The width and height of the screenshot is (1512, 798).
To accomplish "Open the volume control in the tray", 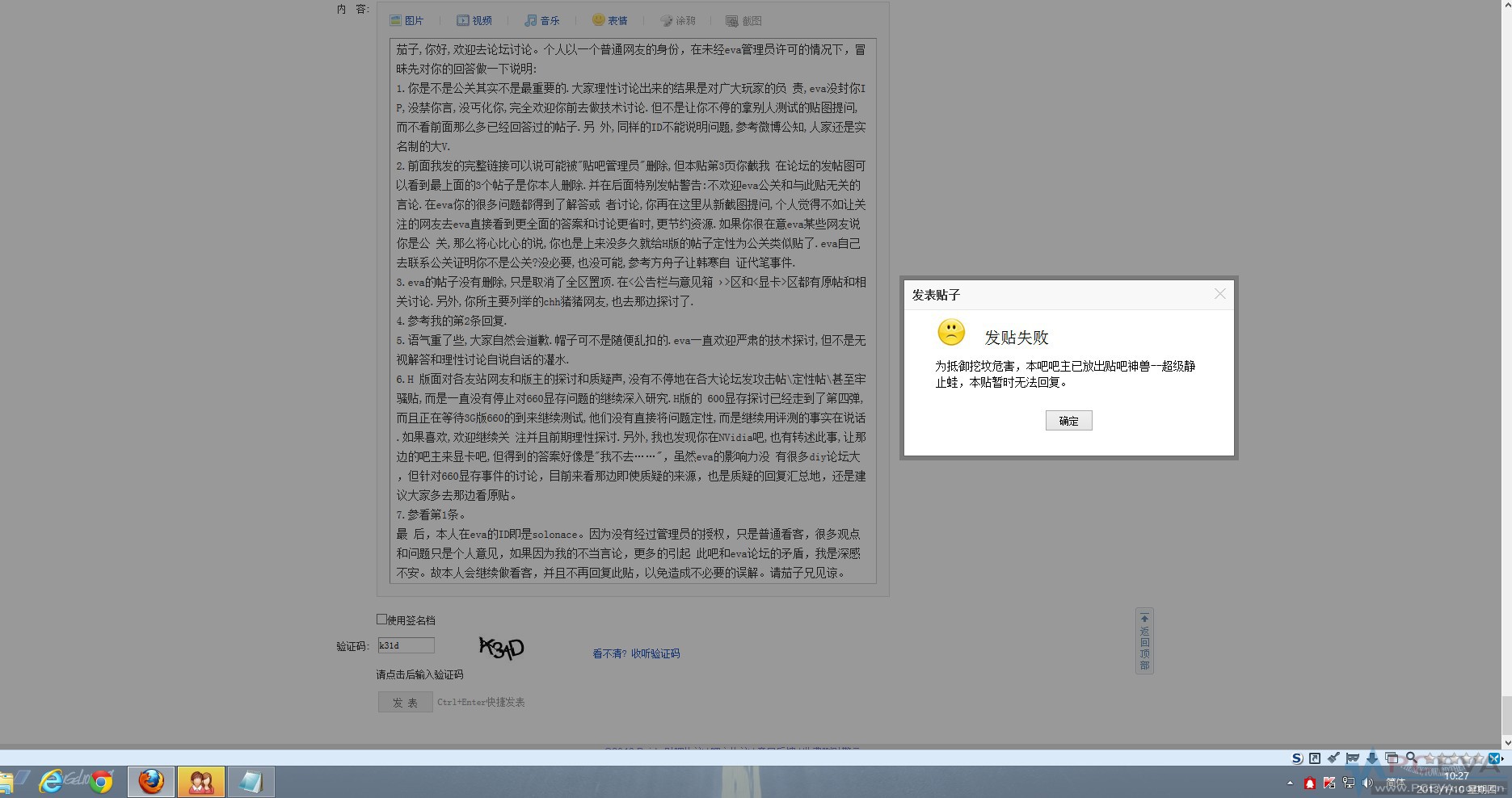I will tap(1367, 782).
